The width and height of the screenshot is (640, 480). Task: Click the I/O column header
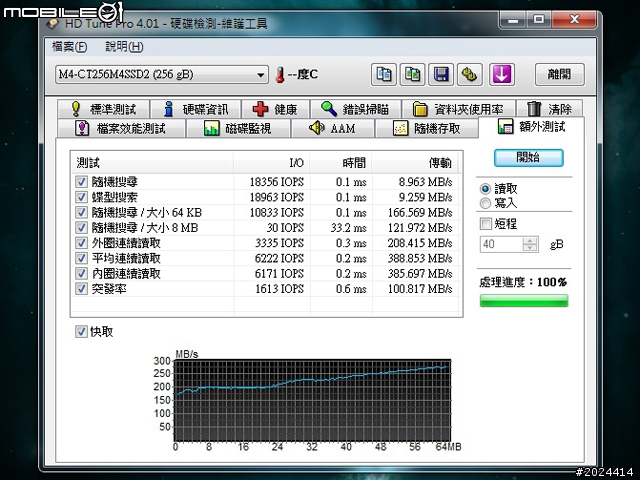(271, 163)
